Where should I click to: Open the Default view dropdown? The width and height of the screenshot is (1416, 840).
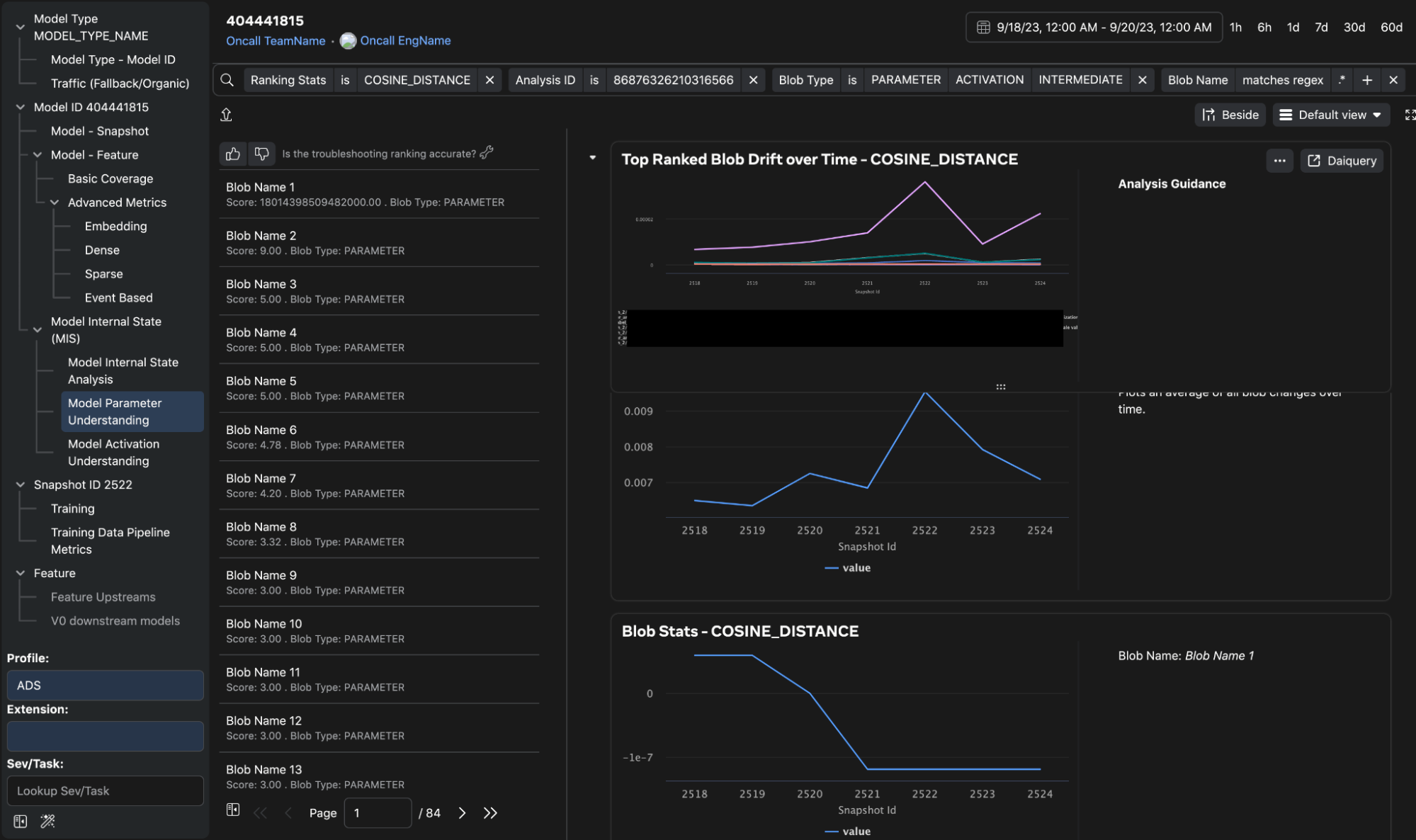[x=1330, y=115]
